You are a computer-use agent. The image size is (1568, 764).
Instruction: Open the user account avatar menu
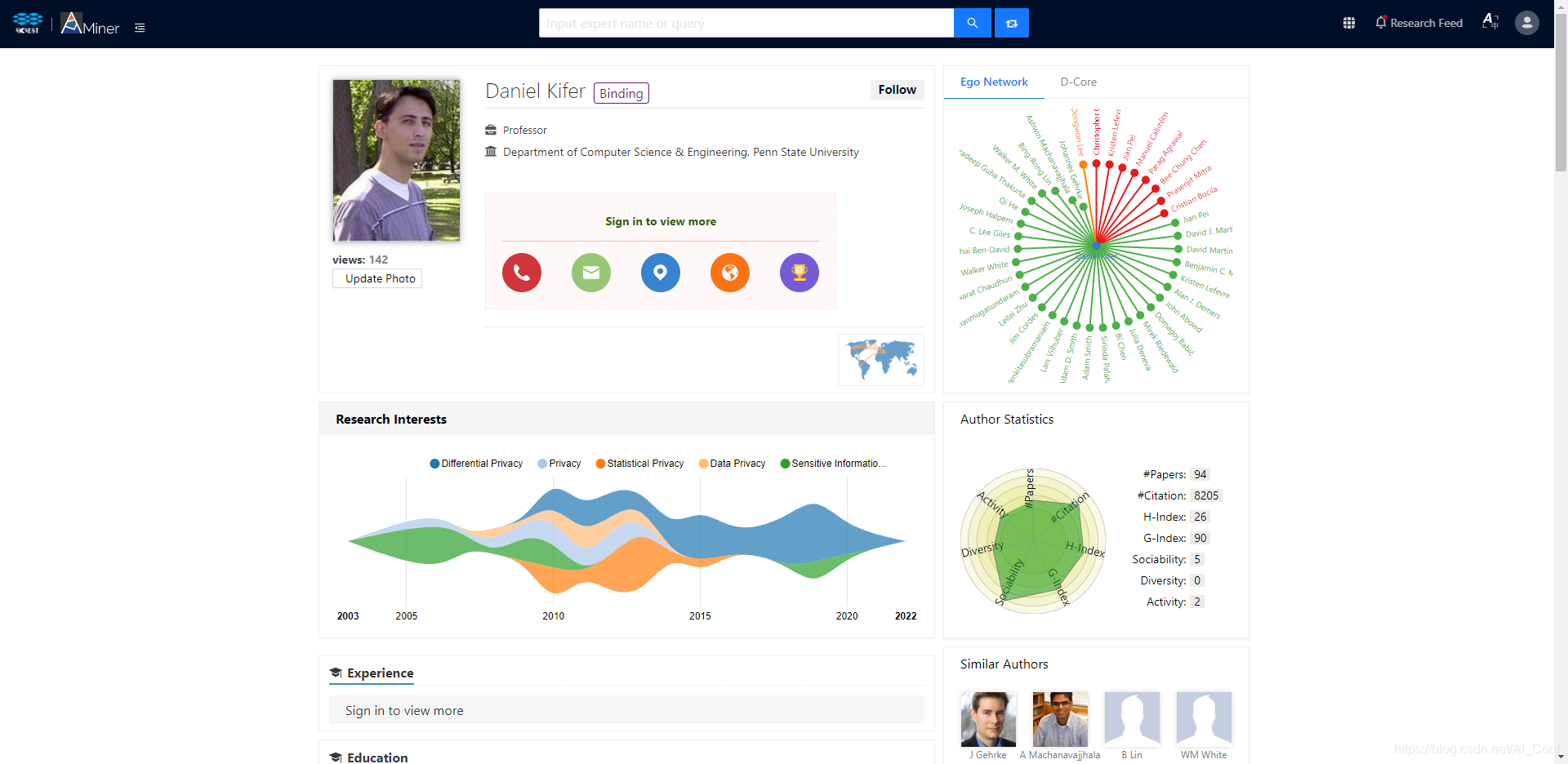pos(1527,23)
